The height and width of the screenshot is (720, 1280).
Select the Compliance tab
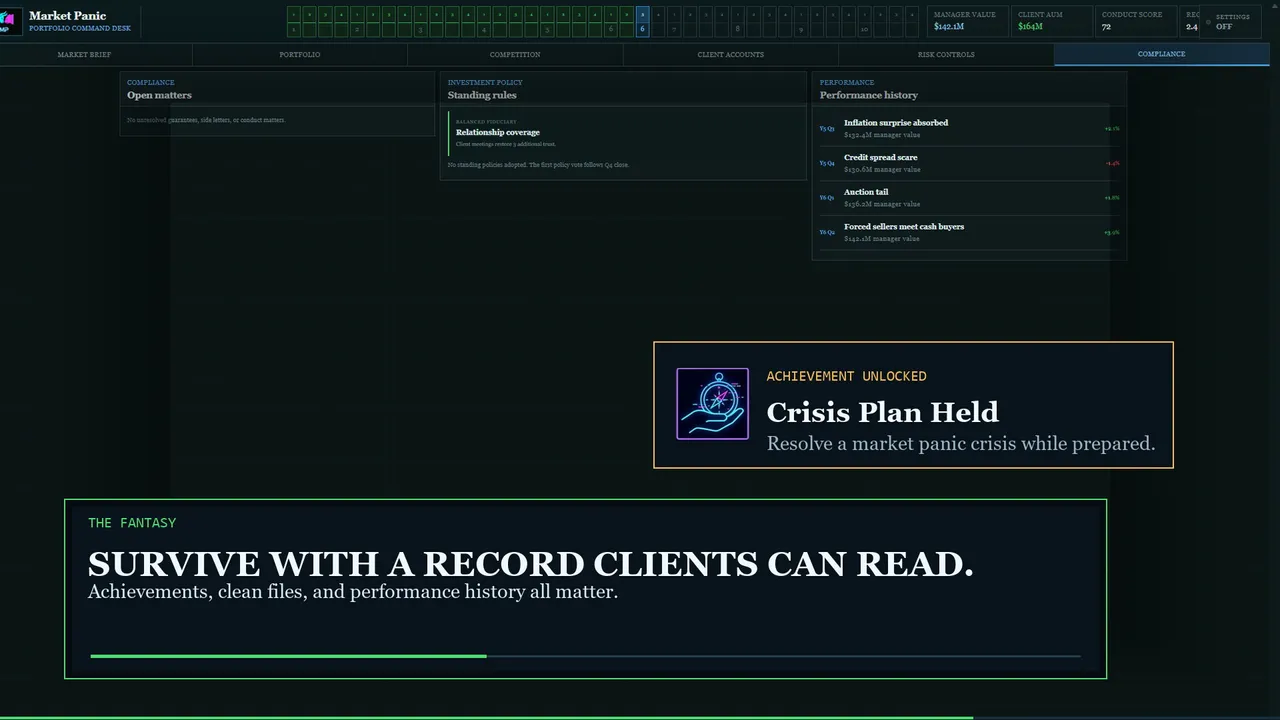(1161, 54)
